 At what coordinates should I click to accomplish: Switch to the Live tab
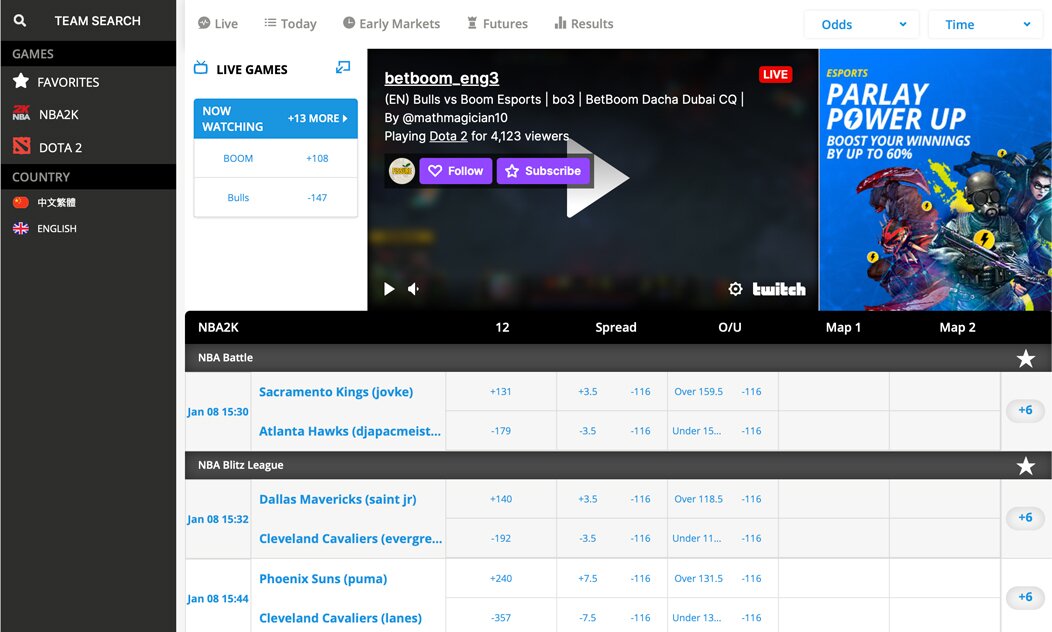pyautogui.click(x=217, y=23)
